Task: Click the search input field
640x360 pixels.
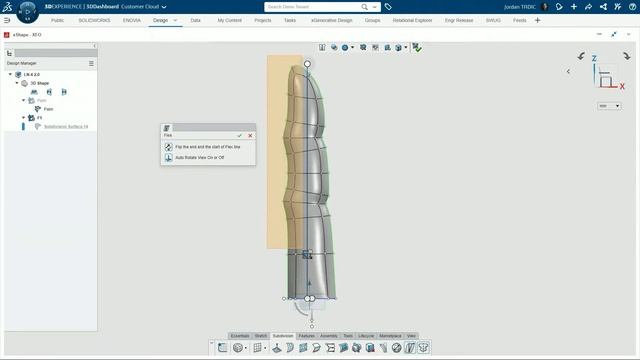Action: (x=313, y=7)
